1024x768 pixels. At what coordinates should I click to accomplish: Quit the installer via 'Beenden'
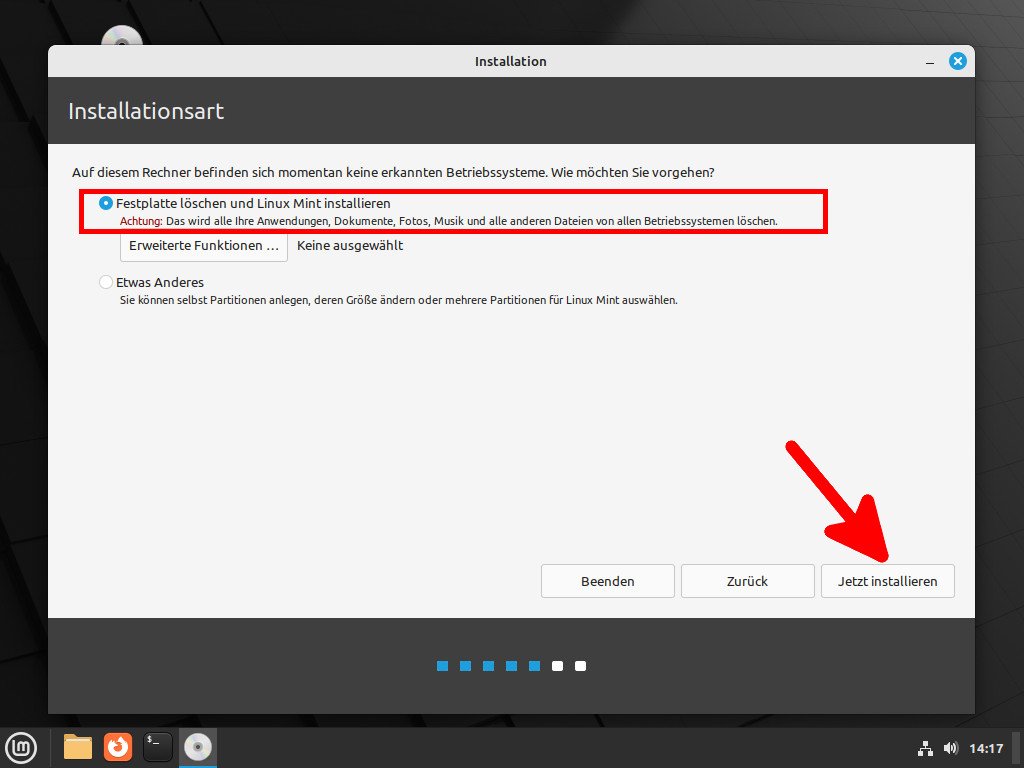click(x=607, y=581)
